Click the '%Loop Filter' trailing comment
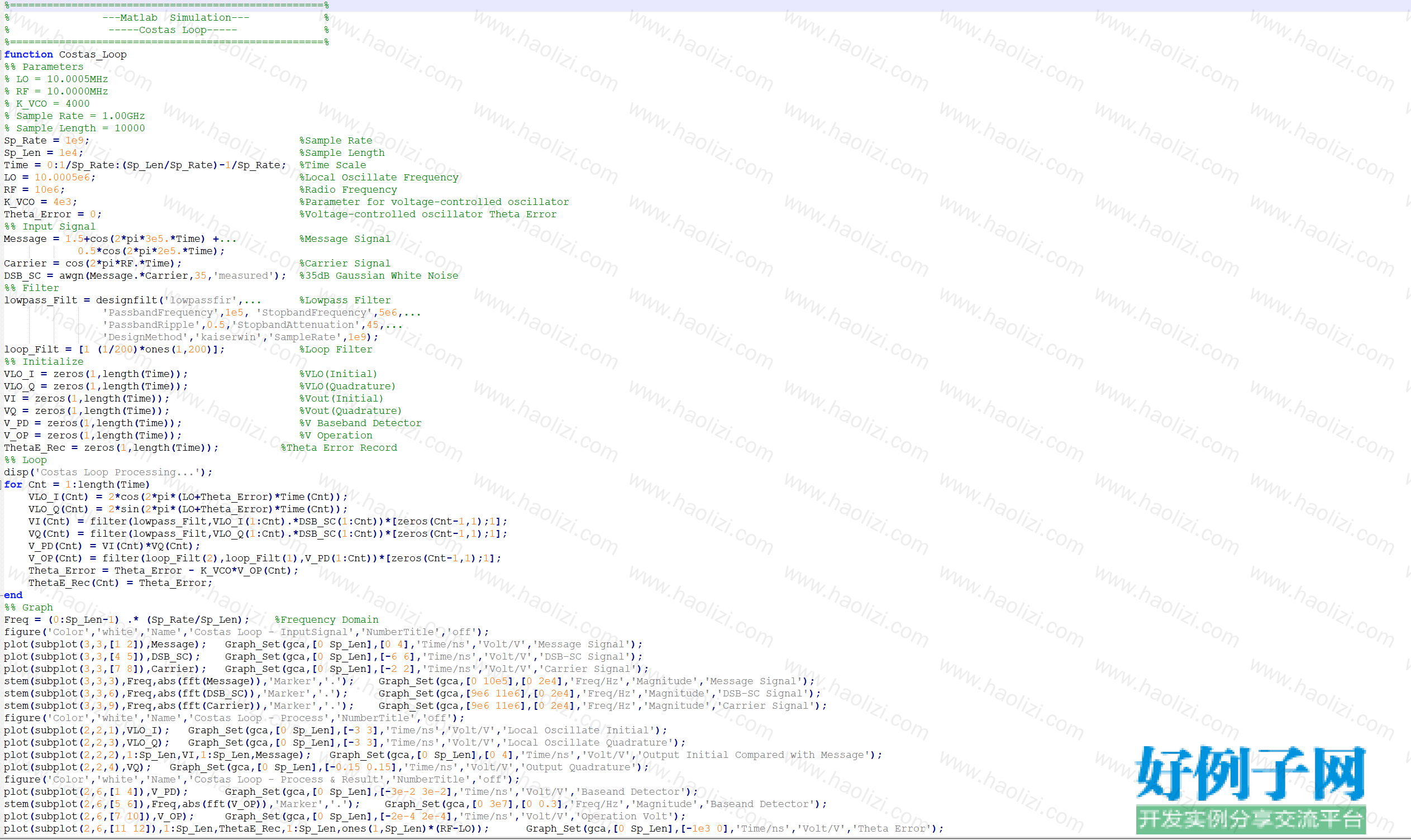Screen dimensions: 1411x840 pos(336,350)
